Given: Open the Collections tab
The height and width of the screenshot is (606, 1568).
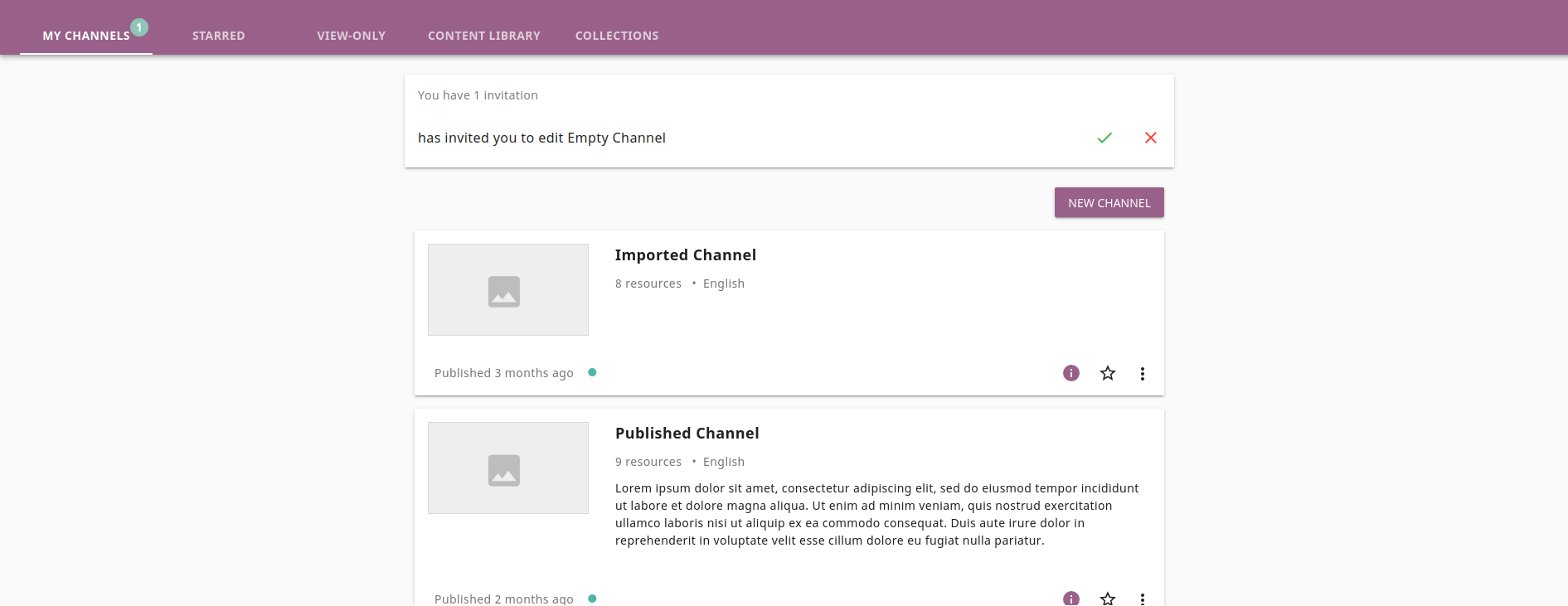Looking at the screenshot, I should 617,36.
